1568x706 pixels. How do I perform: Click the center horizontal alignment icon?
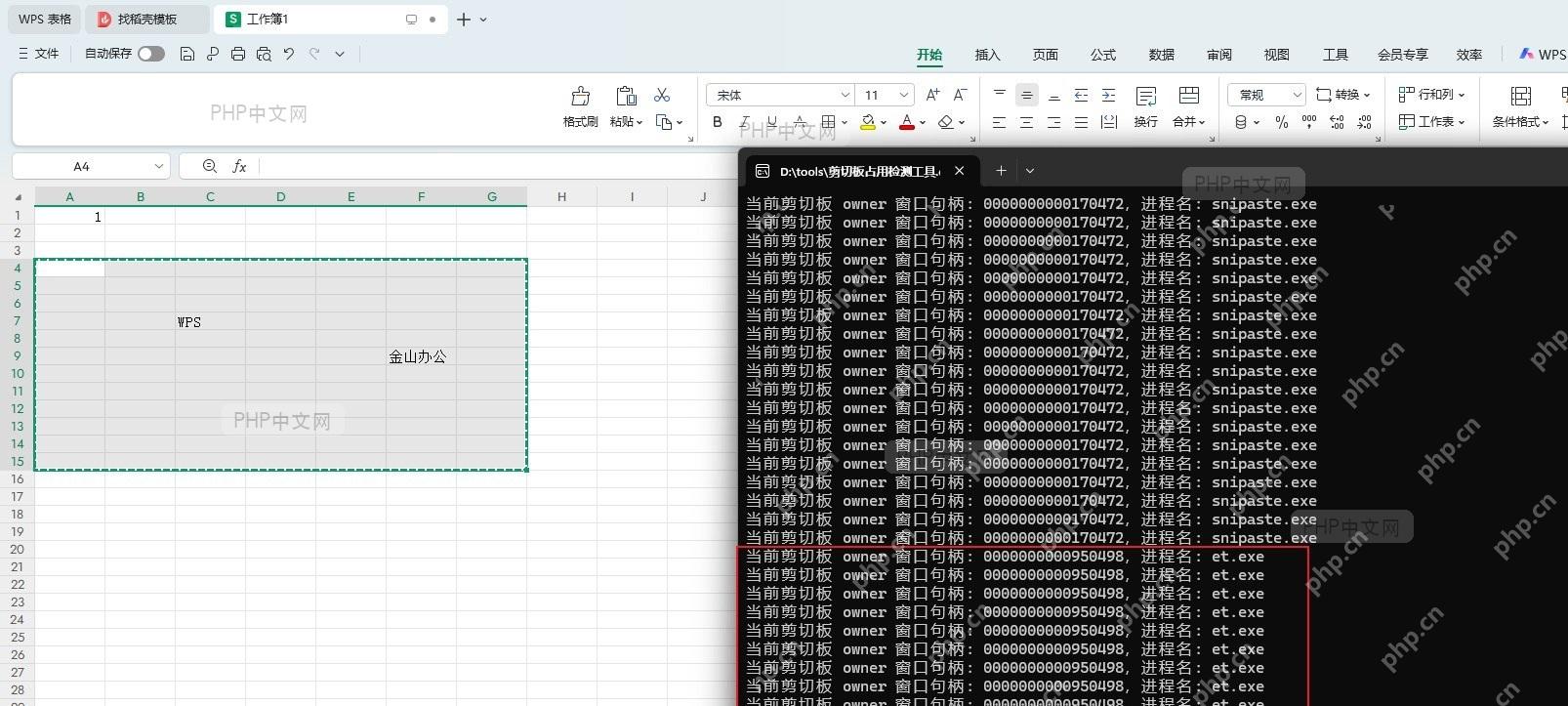[x=1026, y=122]
